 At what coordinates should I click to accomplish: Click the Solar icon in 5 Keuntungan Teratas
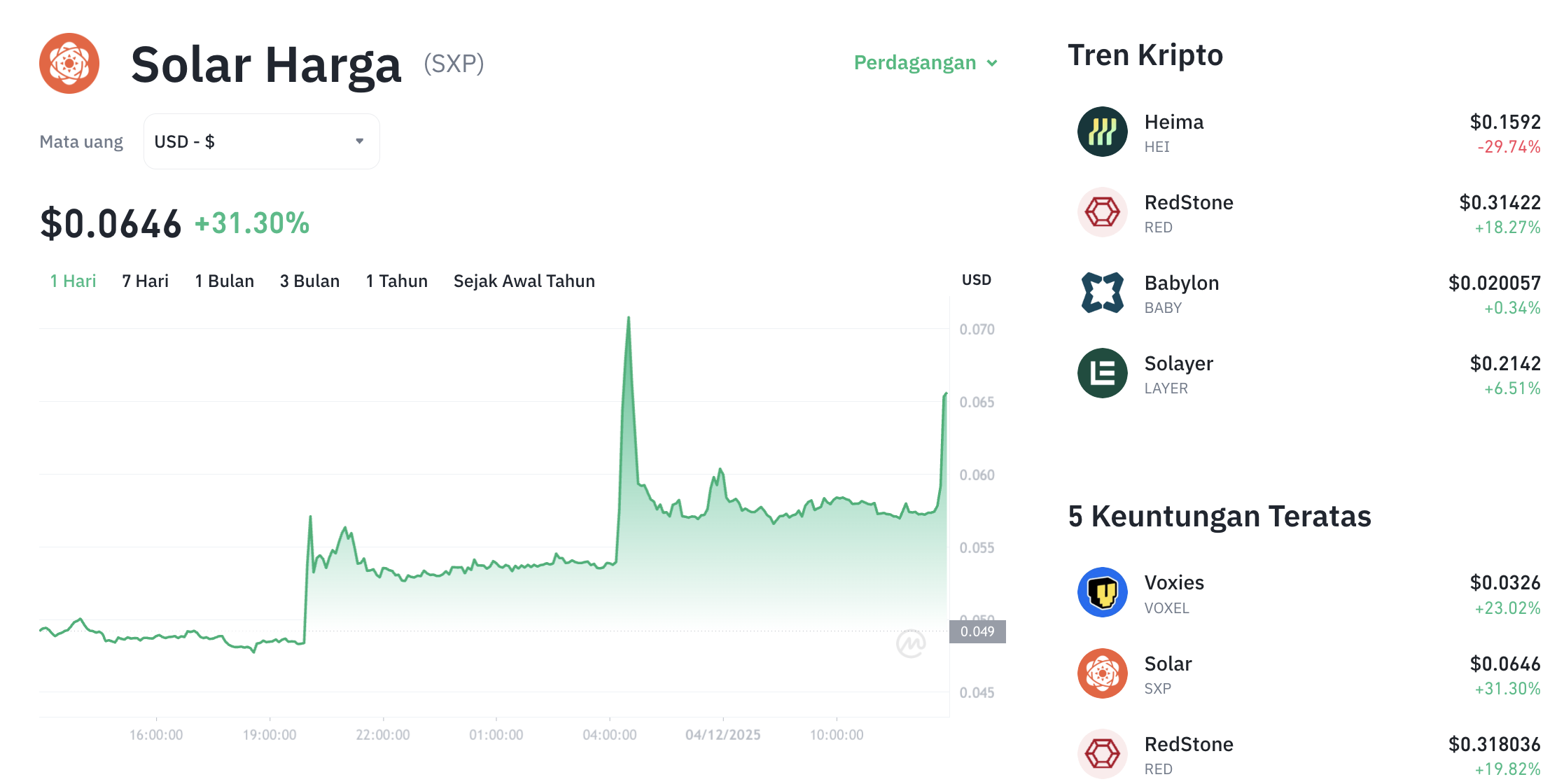click(1101, 673)
